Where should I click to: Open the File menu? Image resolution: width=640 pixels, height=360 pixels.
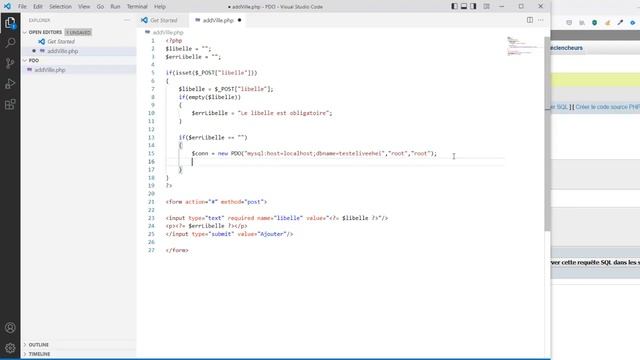click(22, 7)
